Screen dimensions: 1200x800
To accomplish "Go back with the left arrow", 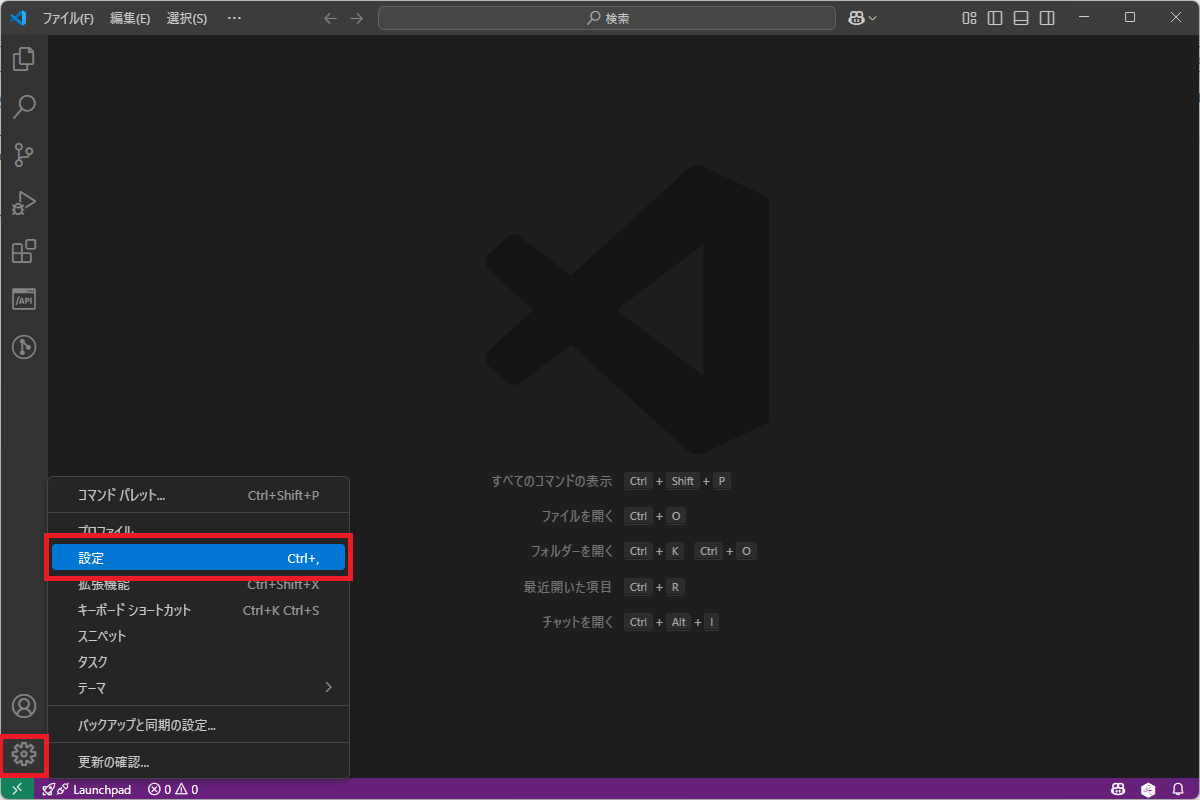I will [x=331, y=18].
